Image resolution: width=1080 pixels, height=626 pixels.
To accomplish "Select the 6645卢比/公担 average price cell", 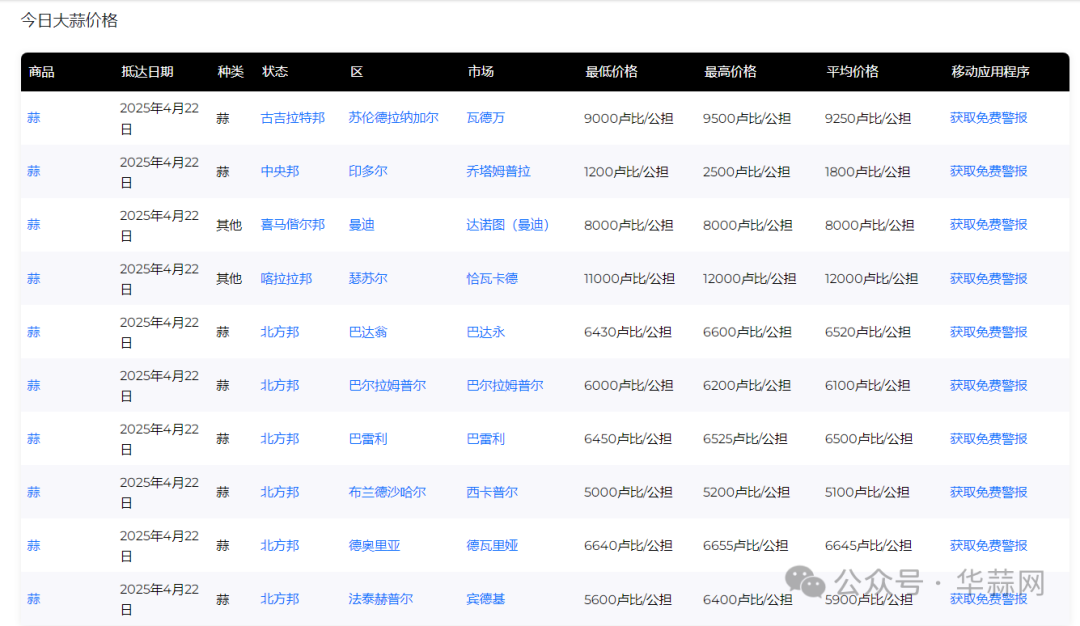I will pos(869,545).
